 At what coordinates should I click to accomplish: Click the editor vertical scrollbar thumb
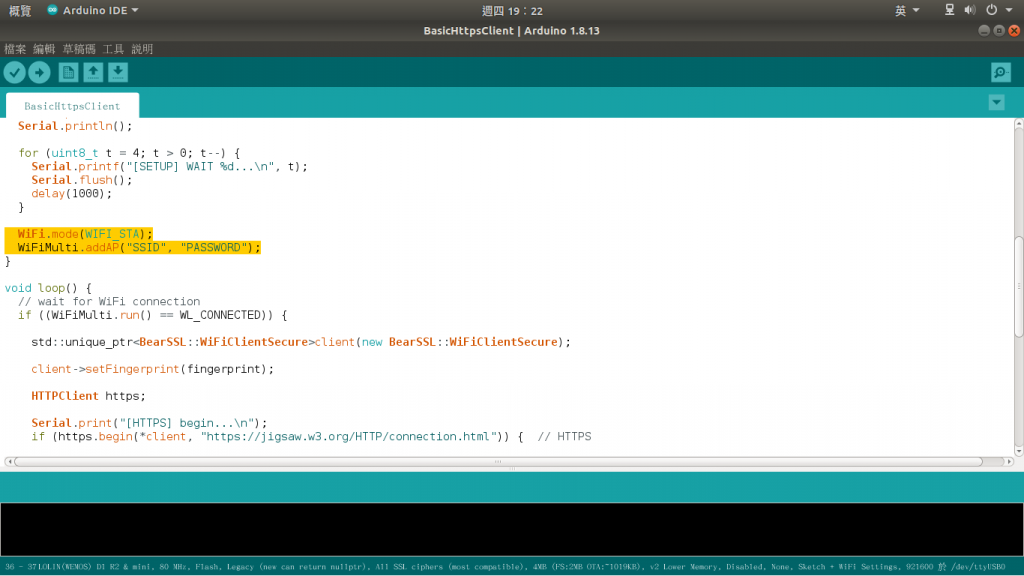pyautogui.click(x=1019, y=287)
